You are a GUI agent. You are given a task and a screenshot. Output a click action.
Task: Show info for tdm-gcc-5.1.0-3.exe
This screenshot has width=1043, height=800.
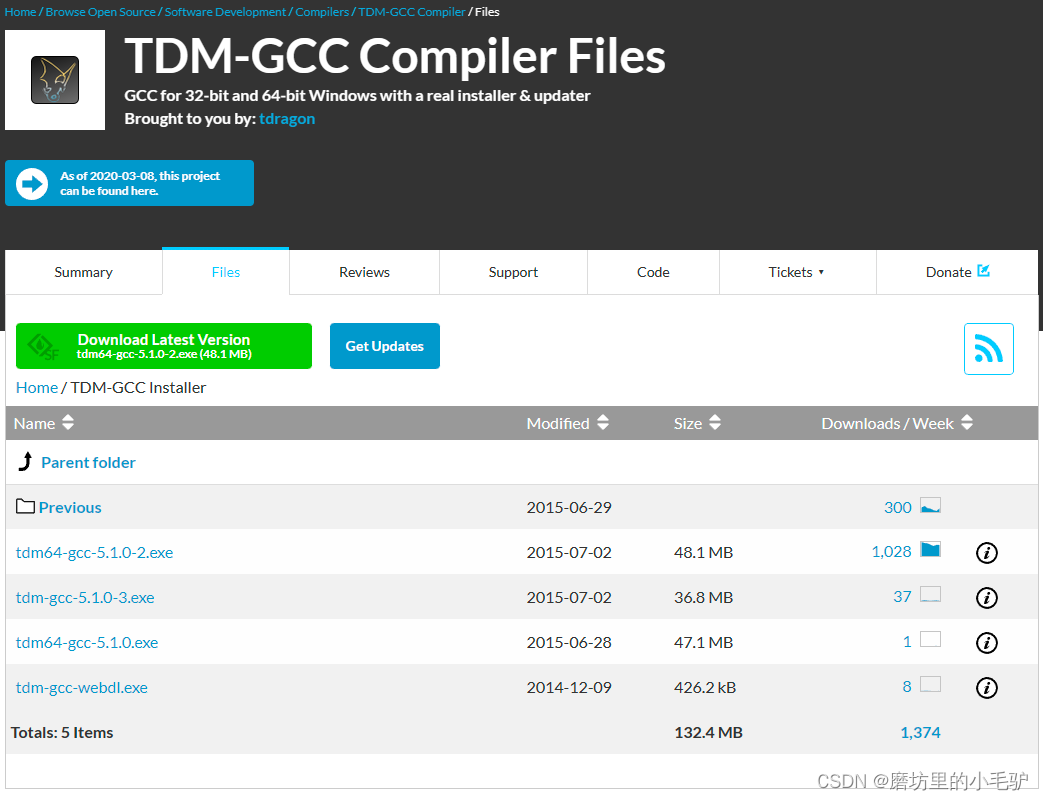coord(986,598)
